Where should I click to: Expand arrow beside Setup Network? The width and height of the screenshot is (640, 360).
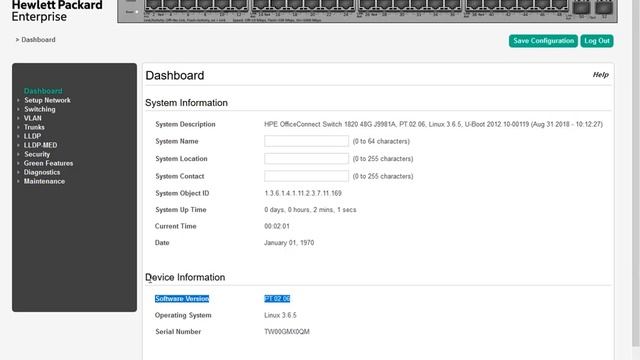click(x=18, y=100)
